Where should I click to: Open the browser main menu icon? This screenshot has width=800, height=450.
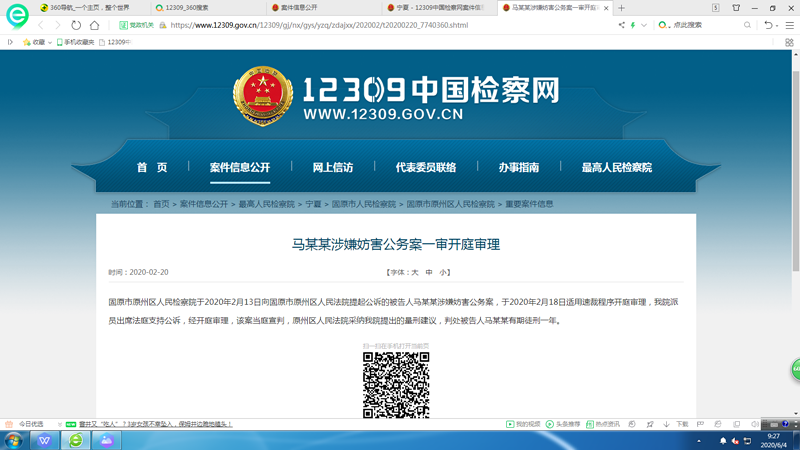click(x=789, y=25)
